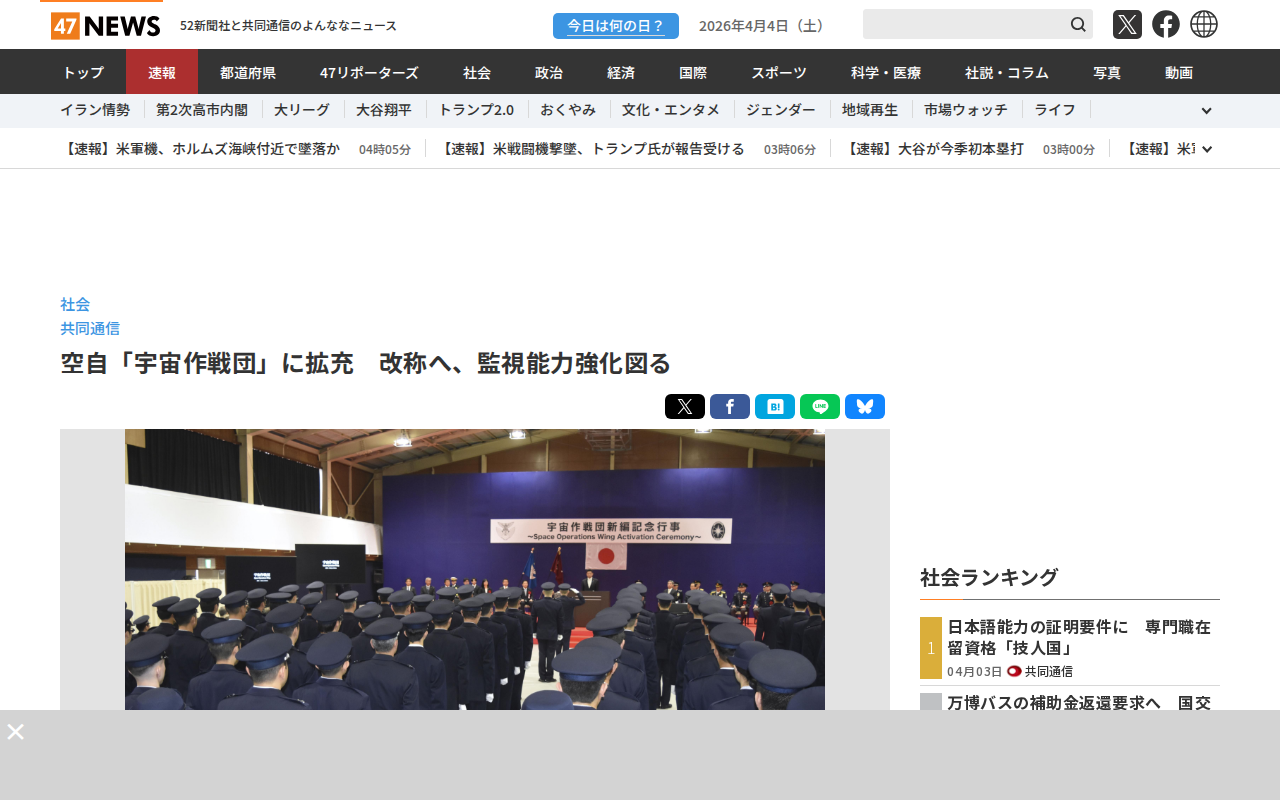The height and width of the screenshot is (800, 1280).
Task: Click the 社会ランキング heading
Action: click(989, 577)
